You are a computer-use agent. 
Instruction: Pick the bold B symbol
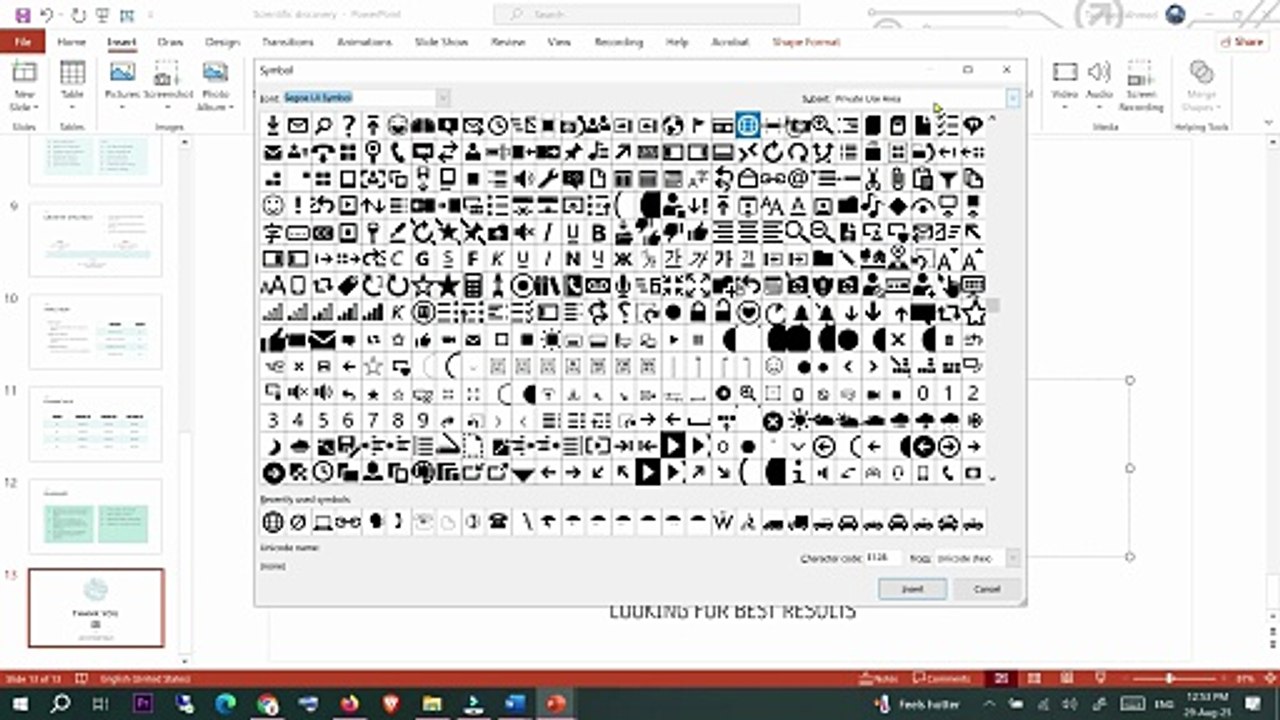[598, 232]
